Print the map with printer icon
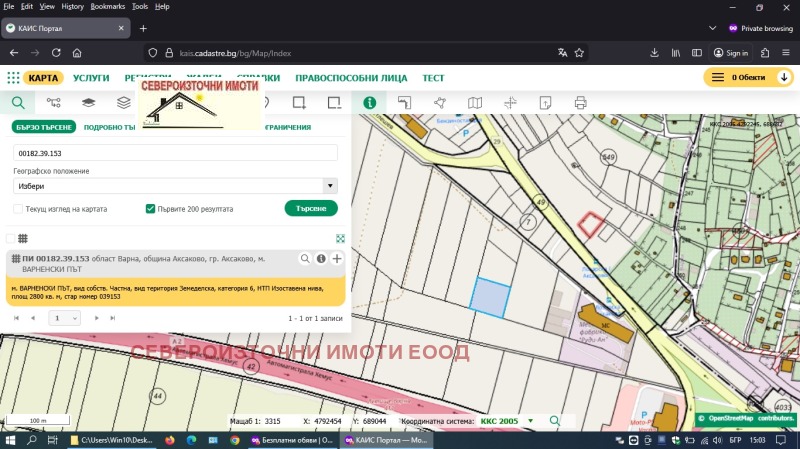 [x=581, y=103]
